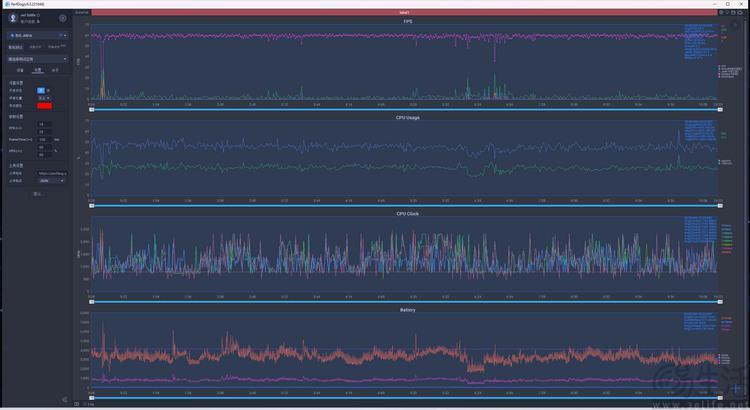
Task: Open the round settings icon beside username
Action: [63, 18]
